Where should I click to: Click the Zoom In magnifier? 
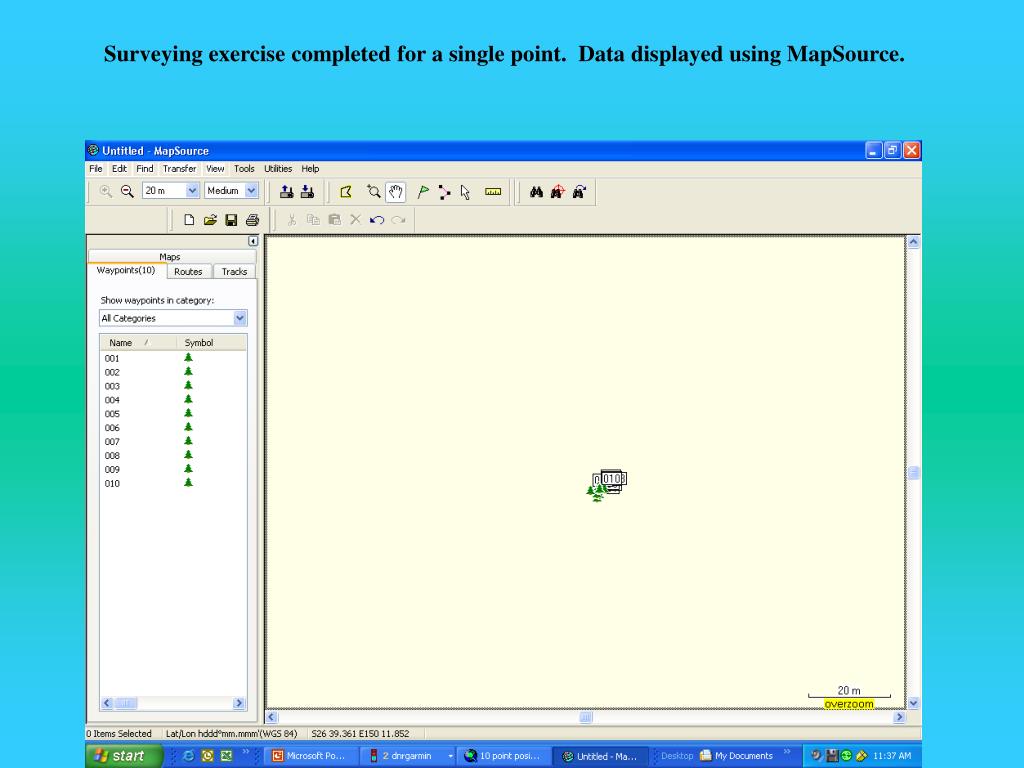pos(105,191)
